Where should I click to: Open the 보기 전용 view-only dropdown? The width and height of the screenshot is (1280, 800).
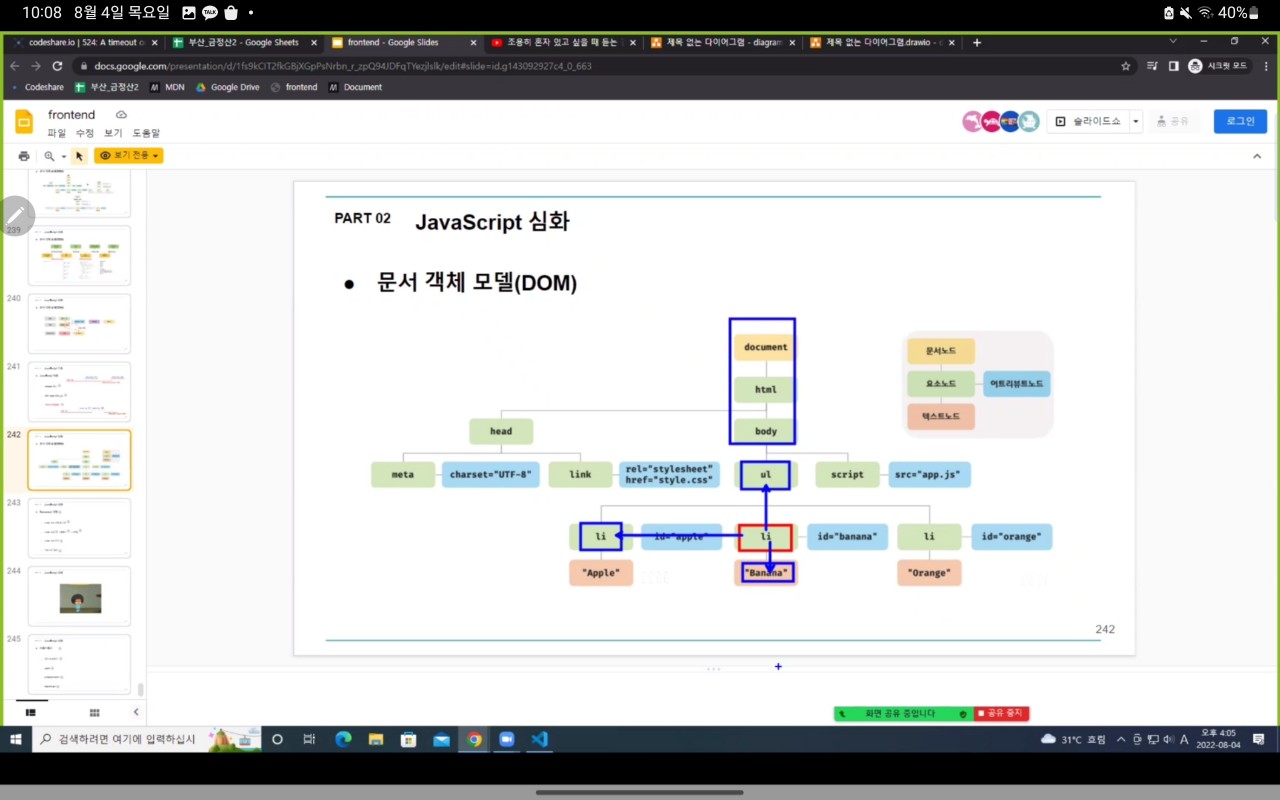click(x=129, y=156)
